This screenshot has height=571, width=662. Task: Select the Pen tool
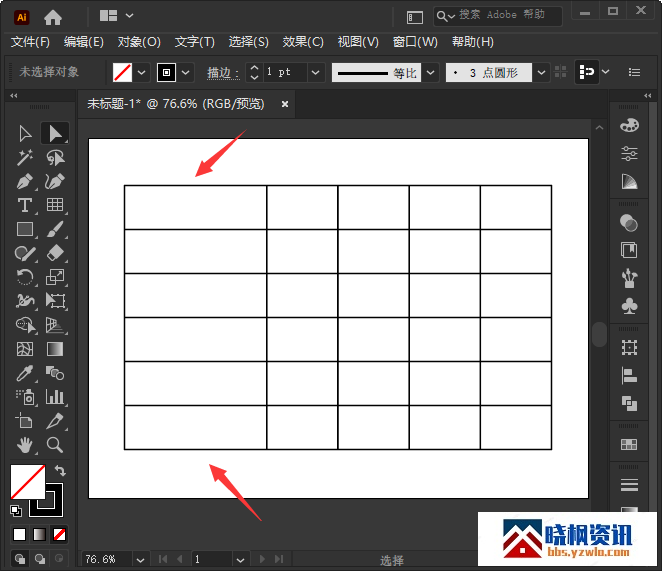(25, 181)
